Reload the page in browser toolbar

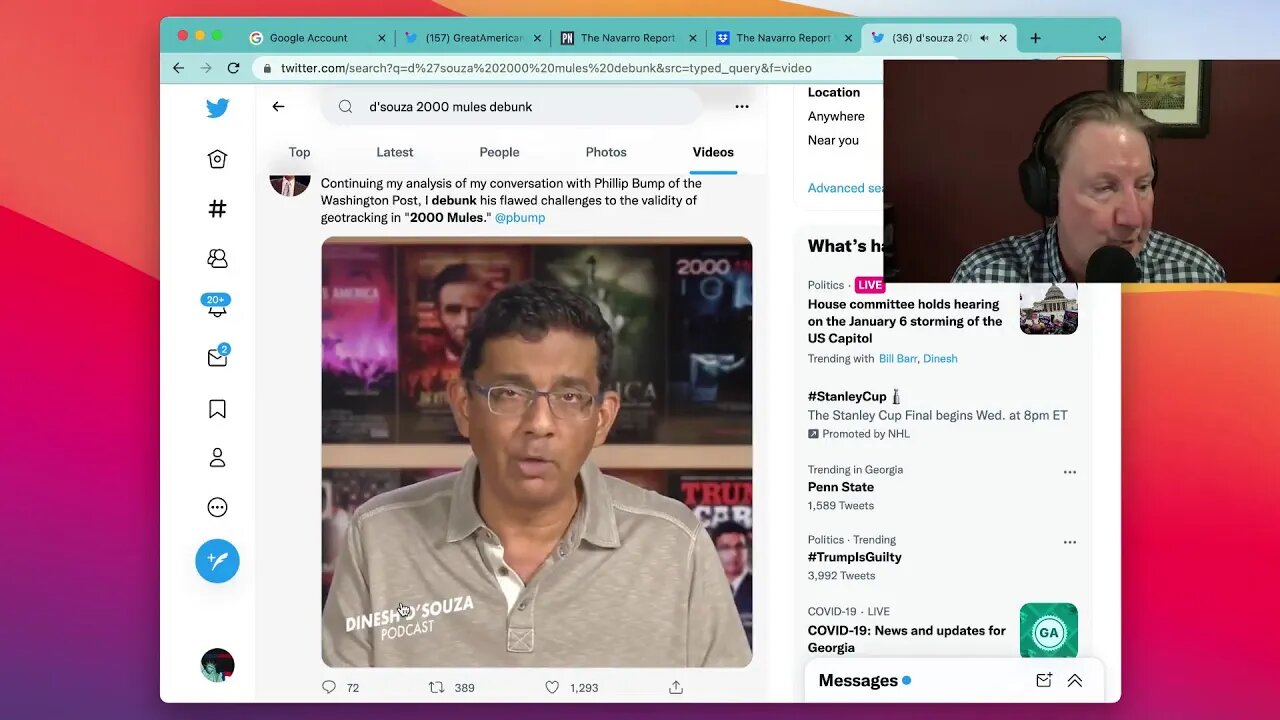pyautogui.click(x=233, y=68)
